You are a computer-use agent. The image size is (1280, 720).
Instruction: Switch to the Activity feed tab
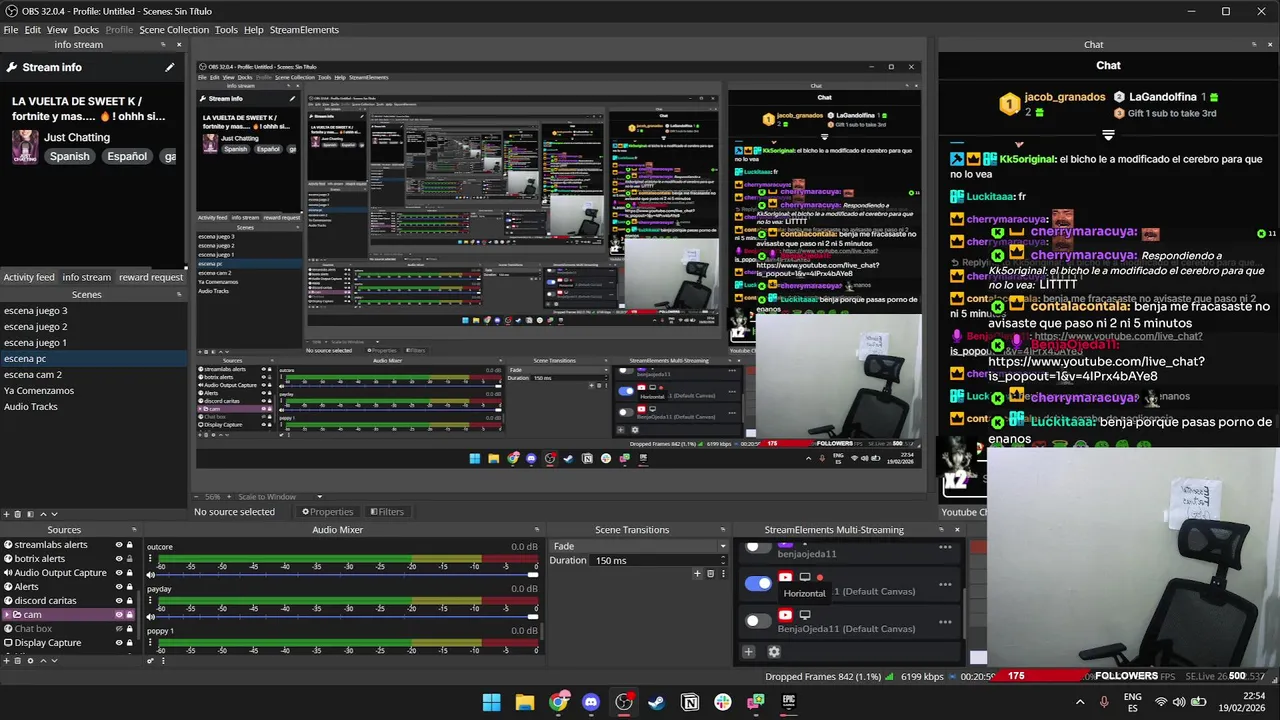coord(29,277)
